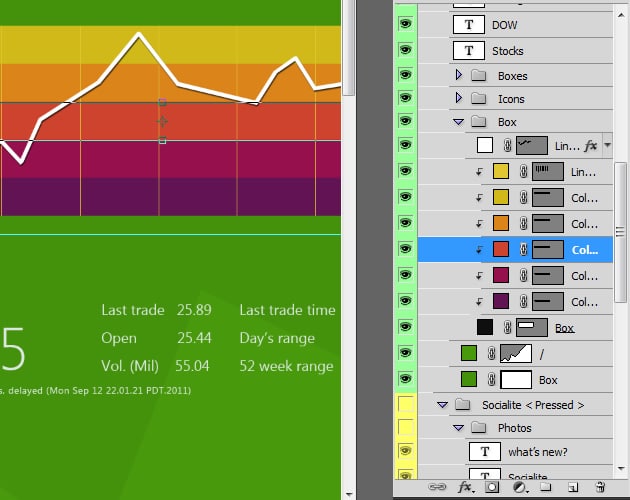Click the orange color thumbnail of Col... layer
The image size is (630, 500).
[501, 223]
